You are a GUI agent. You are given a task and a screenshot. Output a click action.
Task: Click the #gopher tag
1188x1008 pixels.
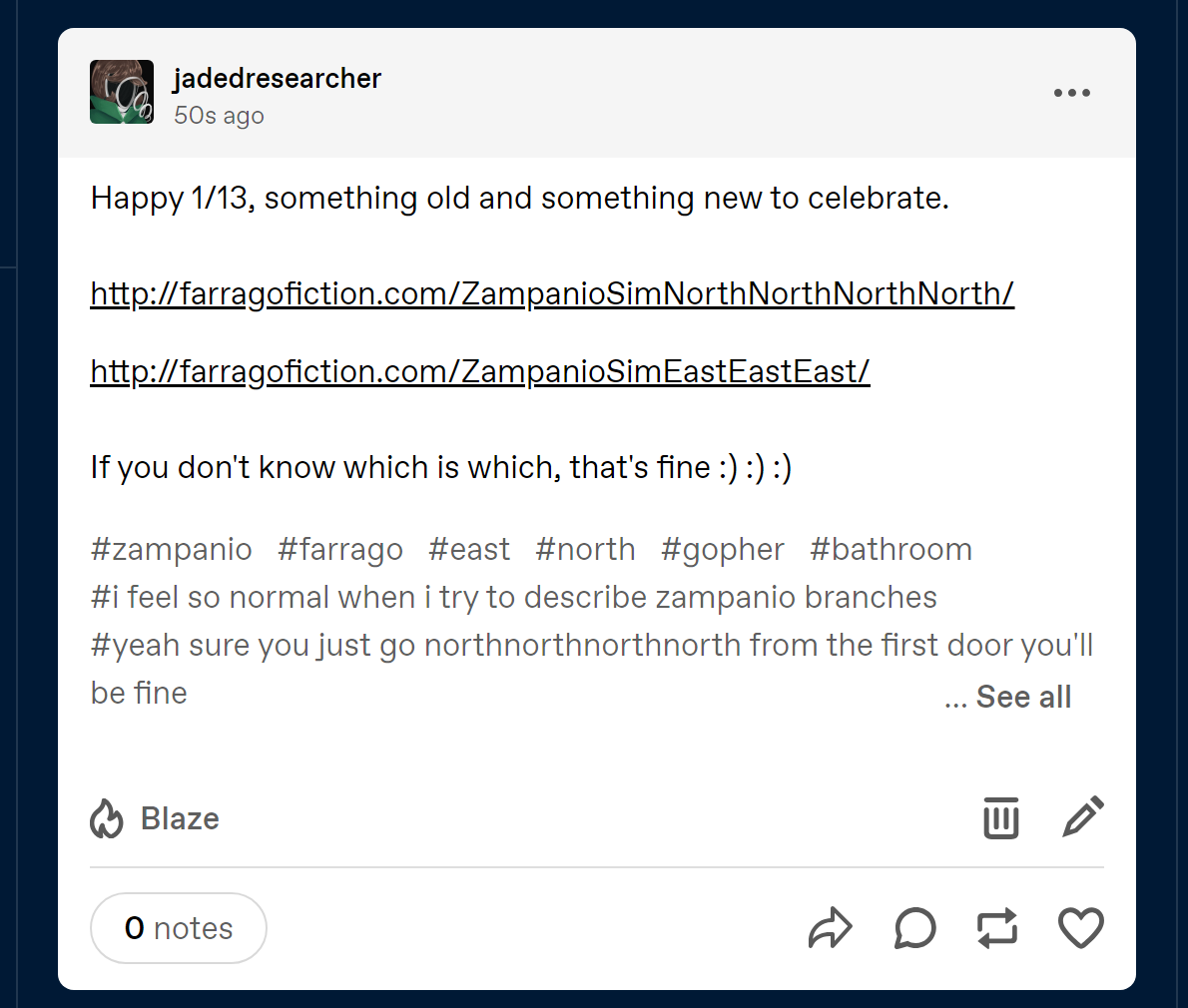pyautogui.click(x=723, y=549)
